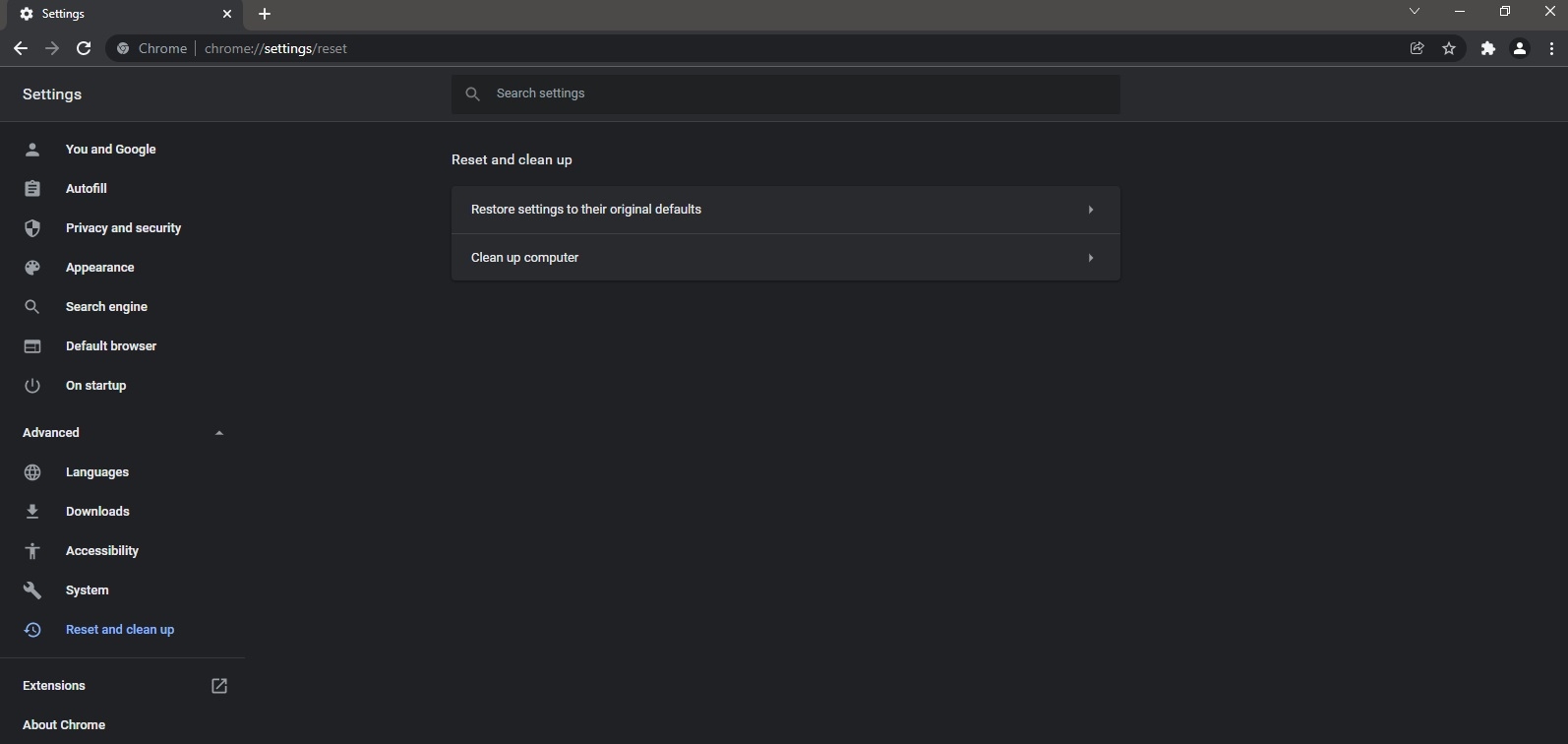Click the magnifier icon in Search settings
The width and height of the screenshot is (1568, 744).
[473, 93]
